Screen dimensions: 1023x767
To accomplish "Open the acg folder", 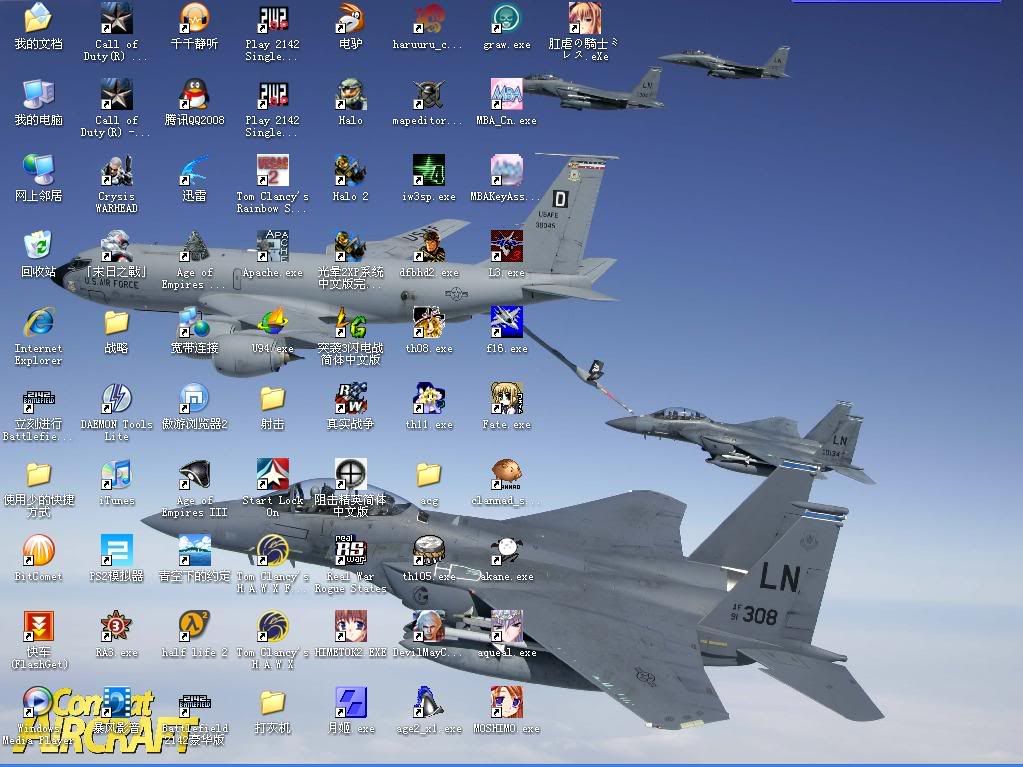I will [x=429, y=474].
